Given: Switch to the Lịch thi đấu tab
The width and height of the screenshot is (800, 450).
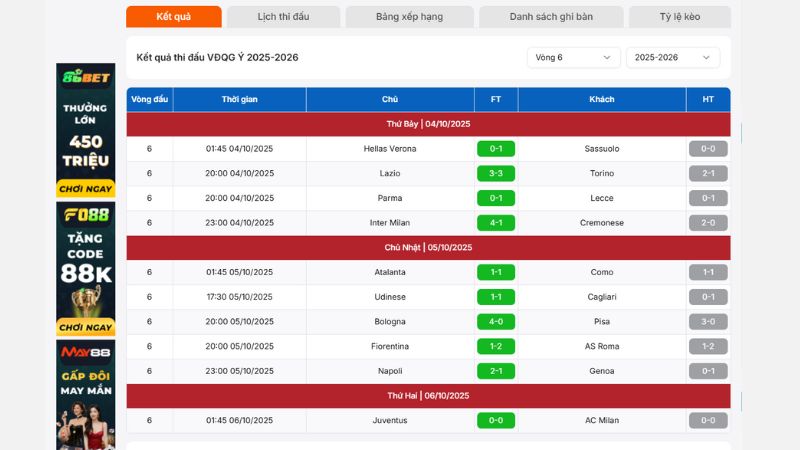Looking at the screenshot, I should 282,17.
